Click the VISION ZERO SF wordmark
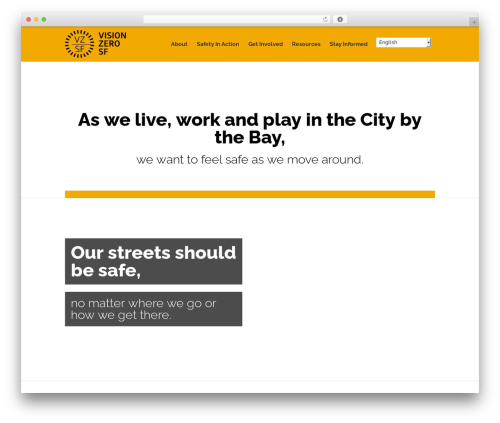 point(112,44)
